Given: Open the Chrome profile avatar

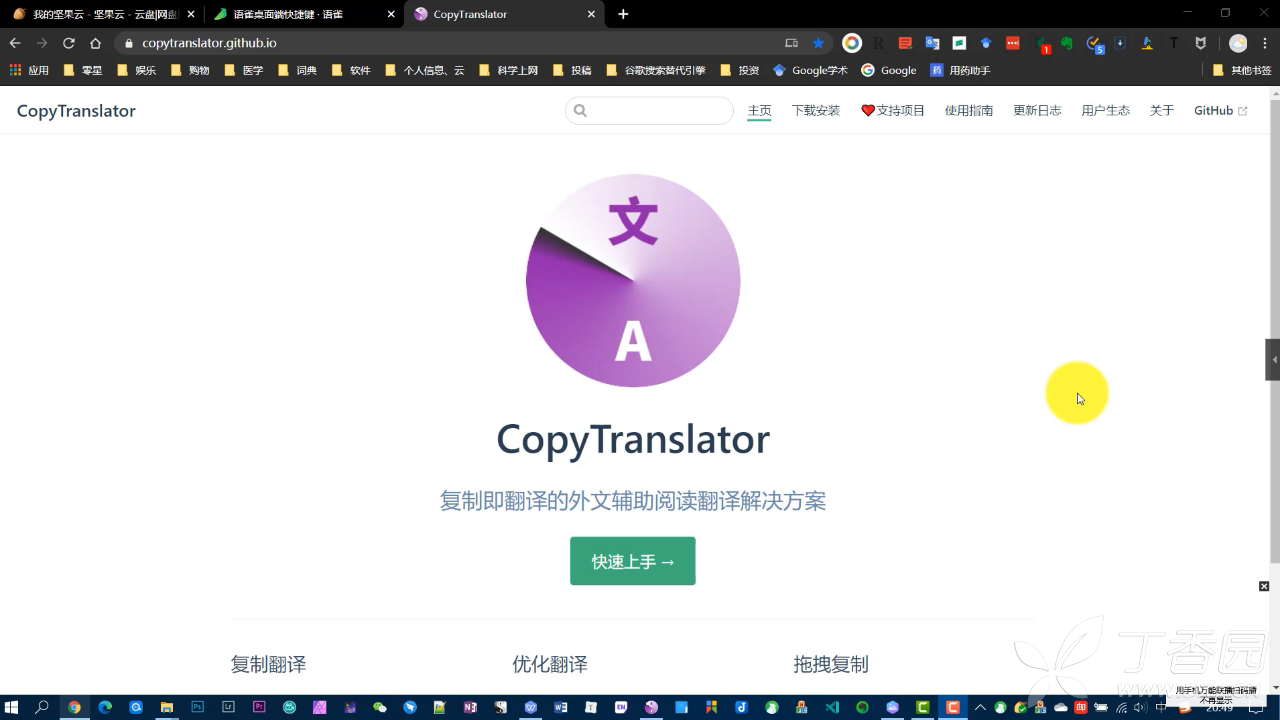Looking at the screenshot, I should tap(1238, 43).
